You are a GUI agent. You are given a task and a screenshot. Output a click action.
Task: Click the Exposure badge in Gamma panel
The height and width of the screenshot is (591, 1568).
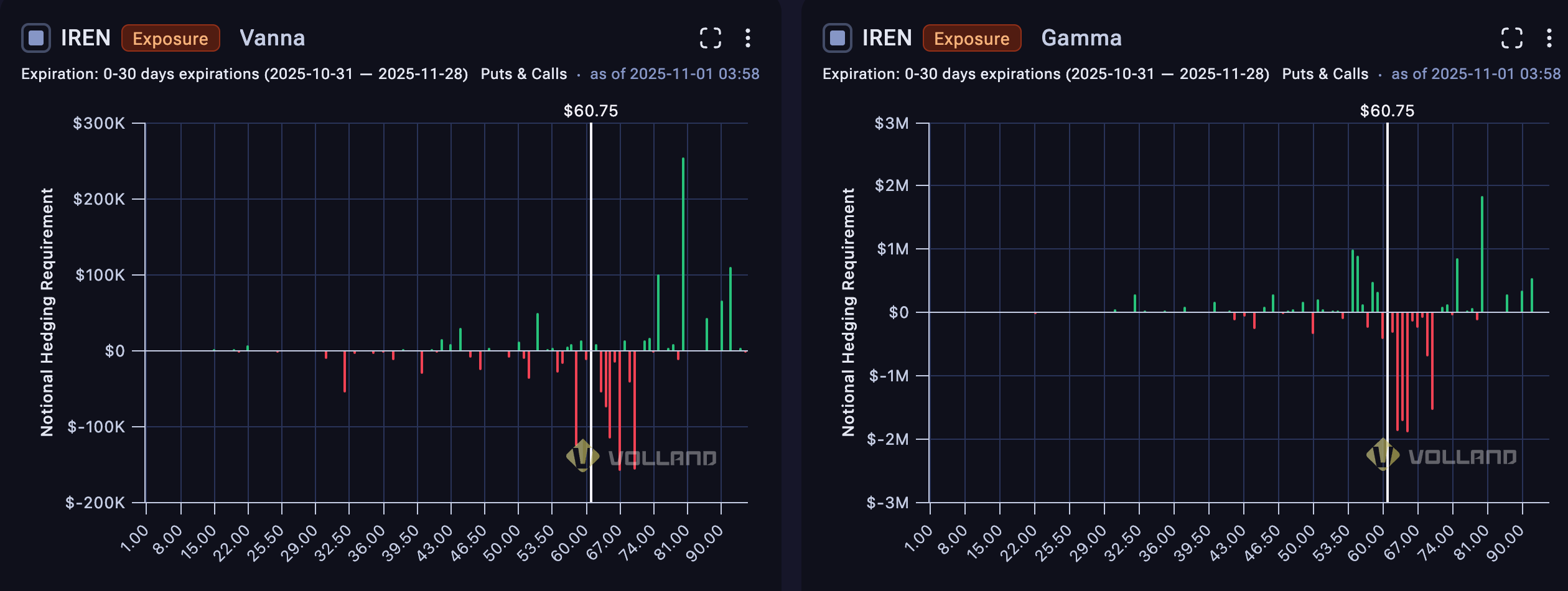972,39
